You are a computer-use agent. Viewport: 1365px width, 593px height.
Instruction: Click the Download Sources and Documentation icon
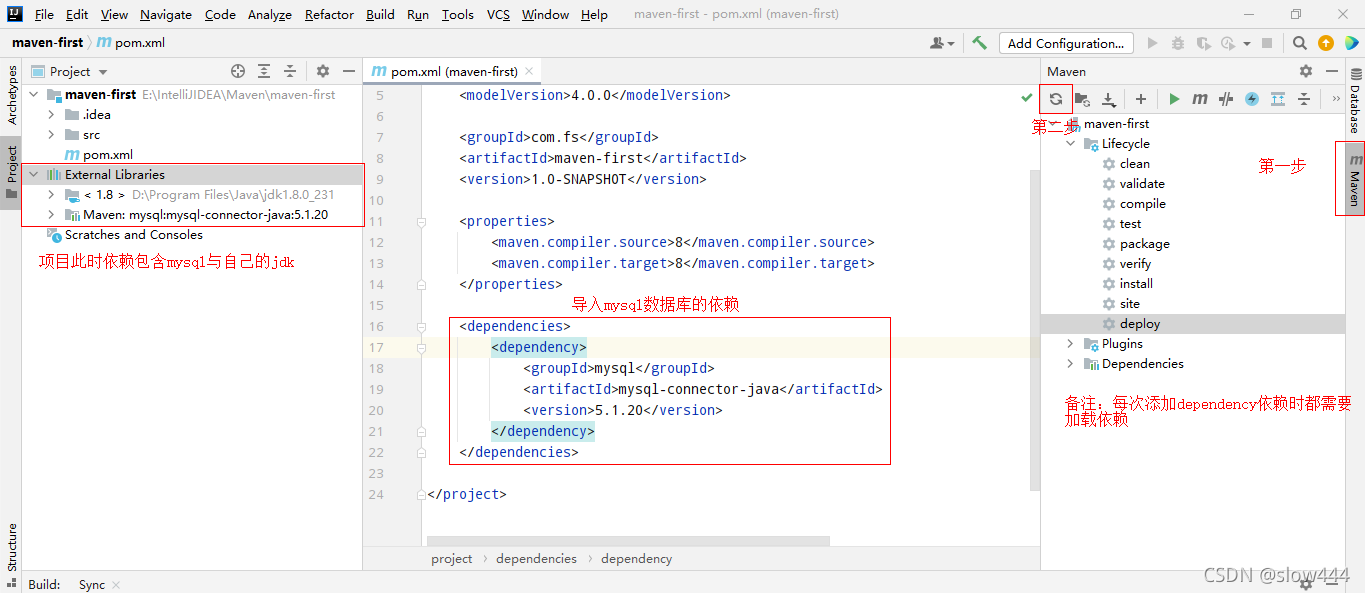click(1108, 99)
